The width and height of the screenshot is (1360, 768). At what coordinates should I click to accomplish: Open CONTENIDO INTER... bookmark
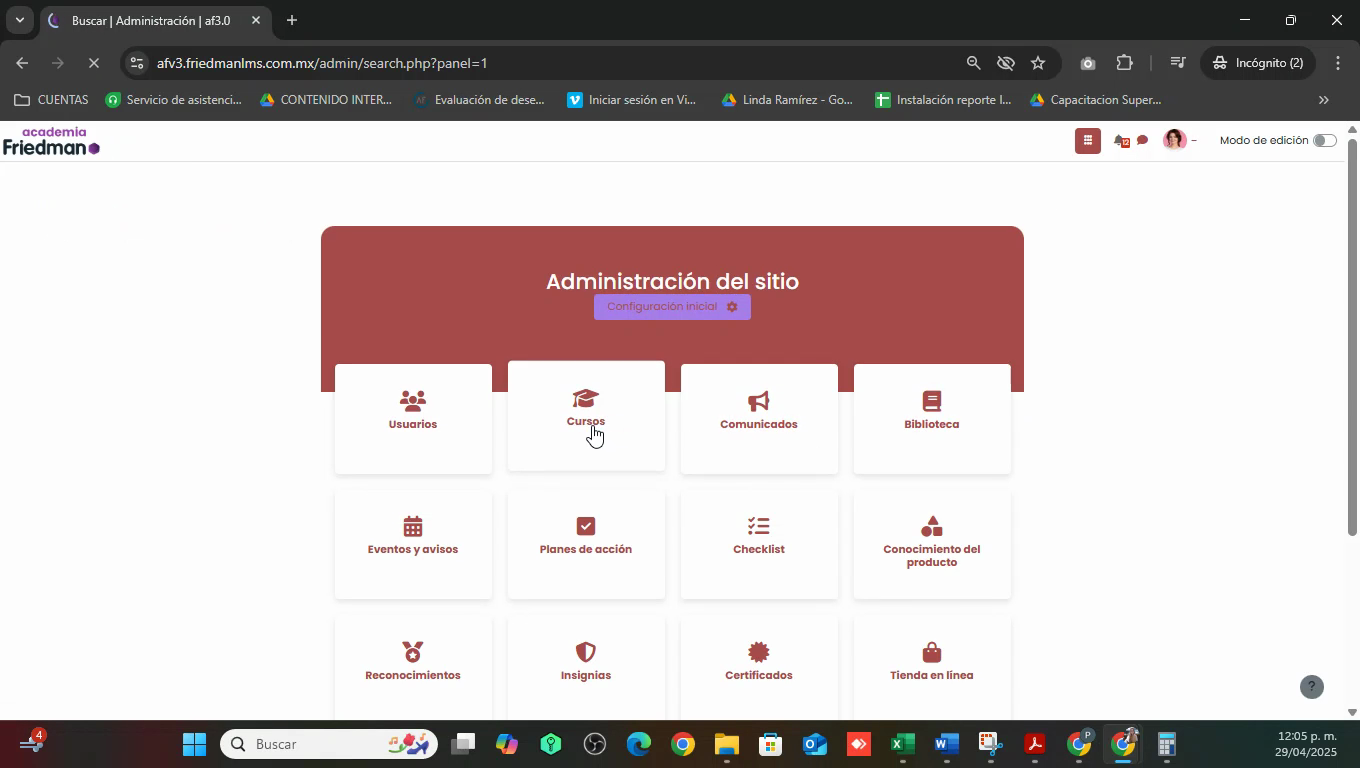pos(326,100)
